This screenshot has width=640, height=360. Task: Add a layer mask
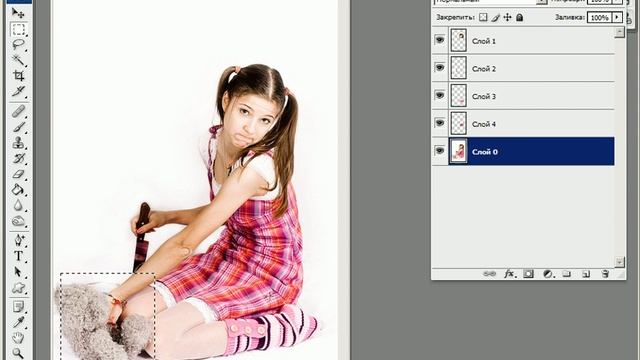529,273
